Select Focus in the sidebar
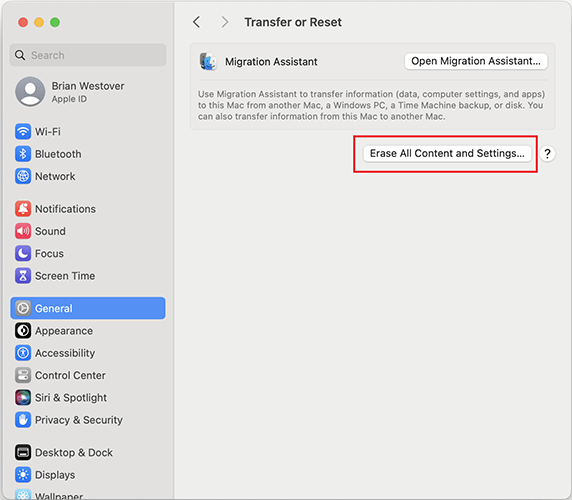This screenshot has width=572, height=500. 88,253
